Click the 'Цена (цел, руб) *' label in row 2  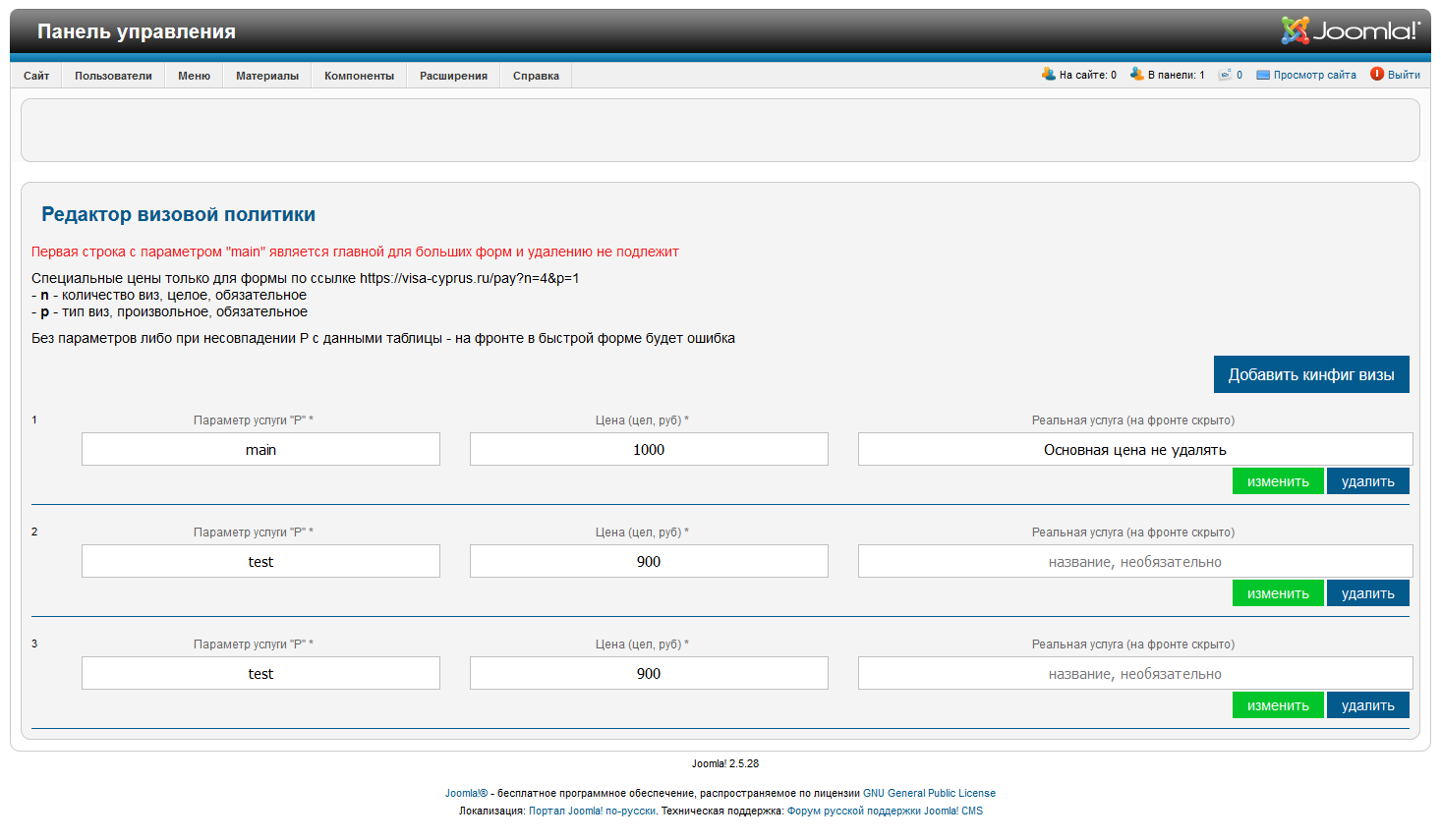642,532
